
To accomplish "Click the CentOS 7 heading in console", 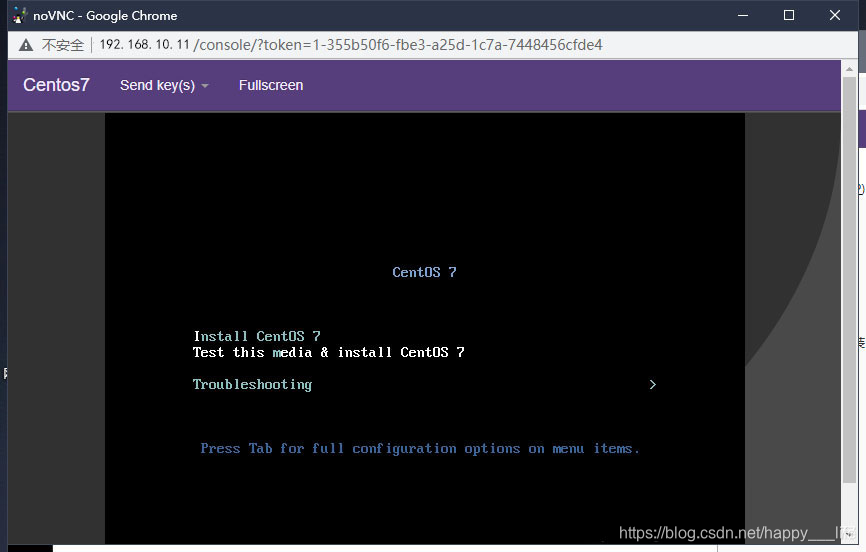I will tap(424, 272).
